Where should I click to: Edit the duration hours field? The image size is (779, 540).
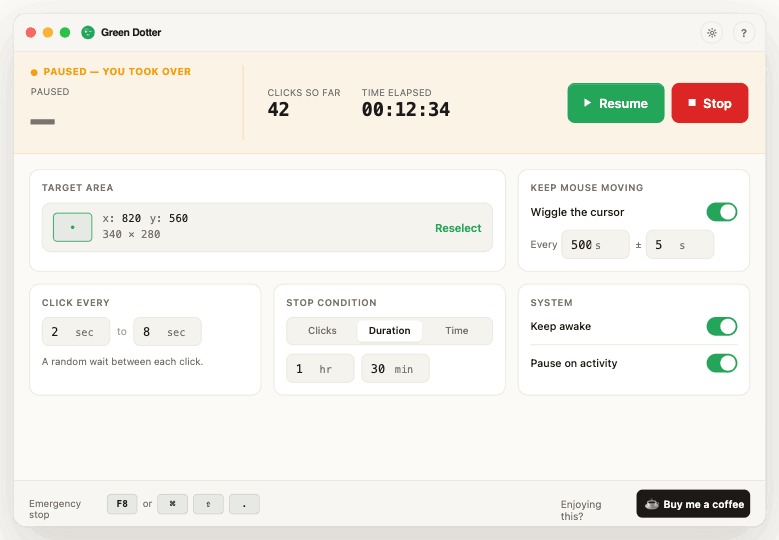coord(320,369)
